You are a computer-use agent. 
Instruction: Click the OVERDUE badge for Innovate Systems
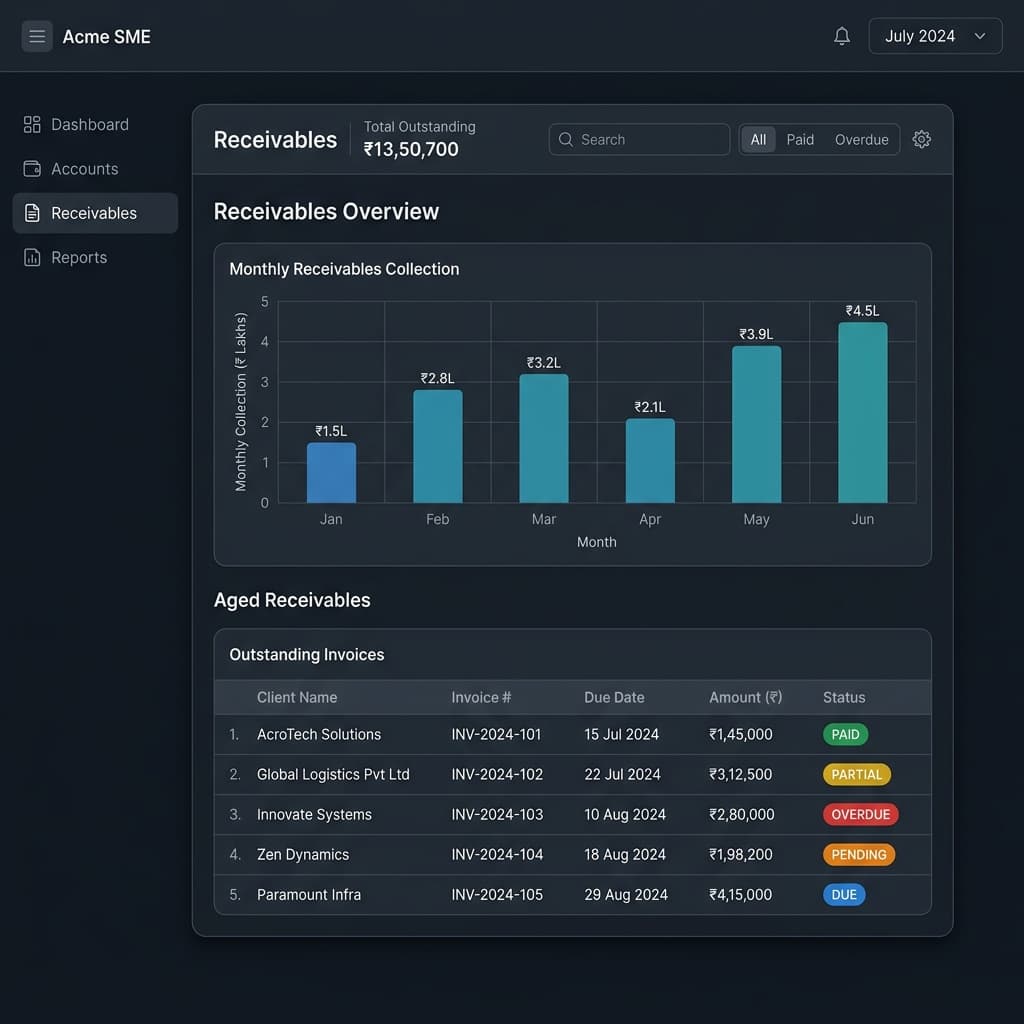click(x=861, y=814)
